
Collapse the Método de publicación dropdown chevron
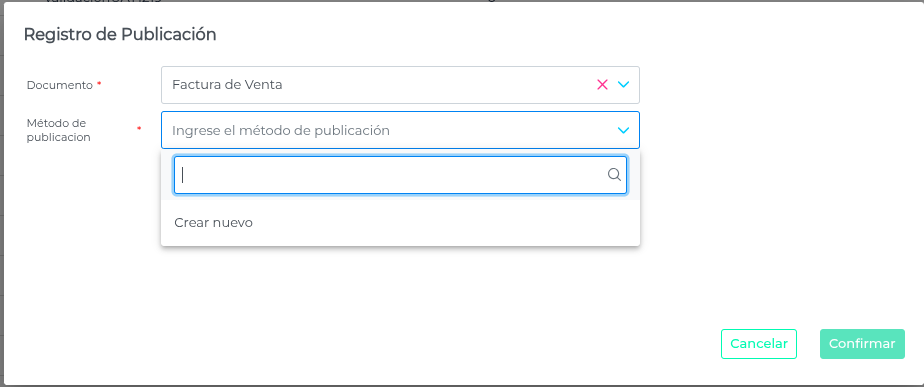pos(623,130)
